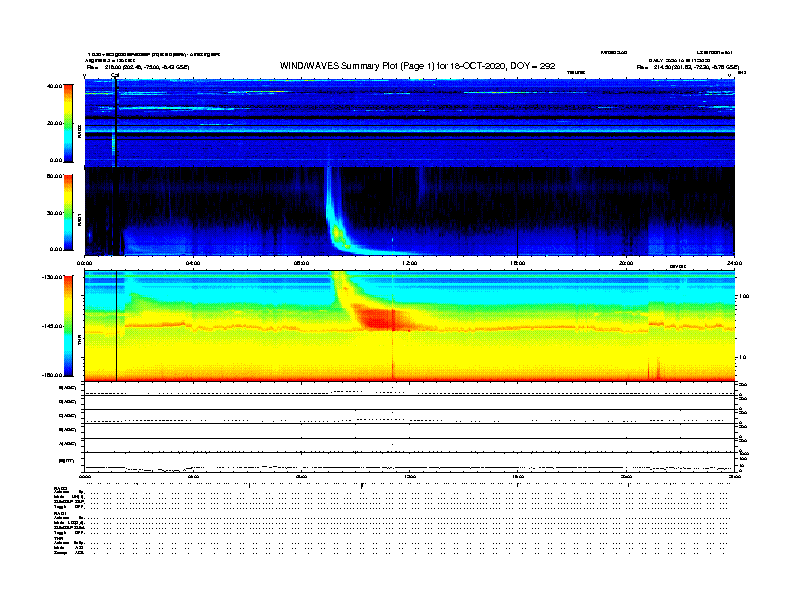Screen dimensions: 792x612
Task: Click the black vertical calibration line in the TNR panel
Action: [117, 326]
